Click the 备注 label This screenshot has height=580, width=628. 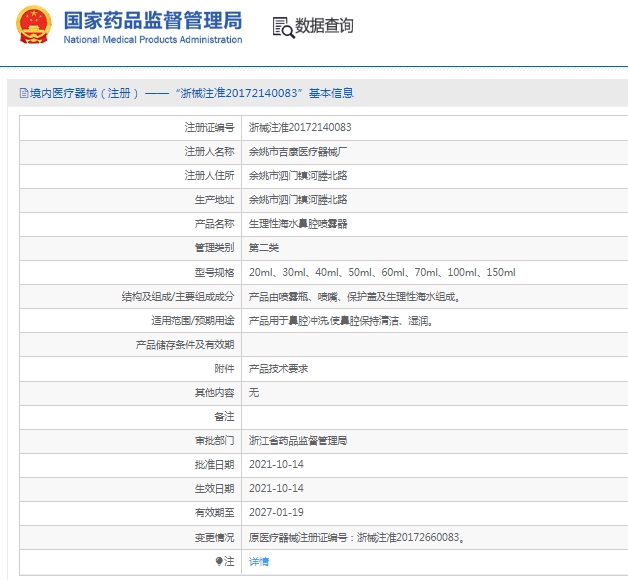pos(224,417)
